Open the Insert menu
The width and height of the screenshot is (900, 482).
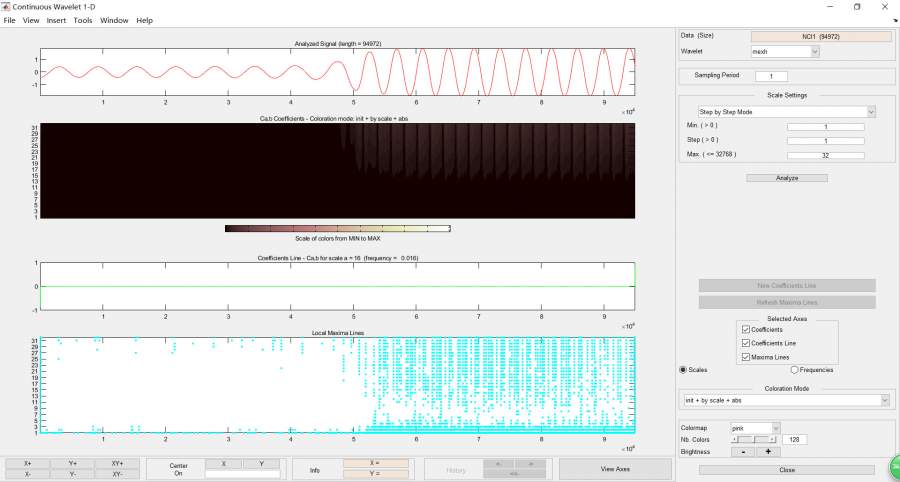[56, 20]
